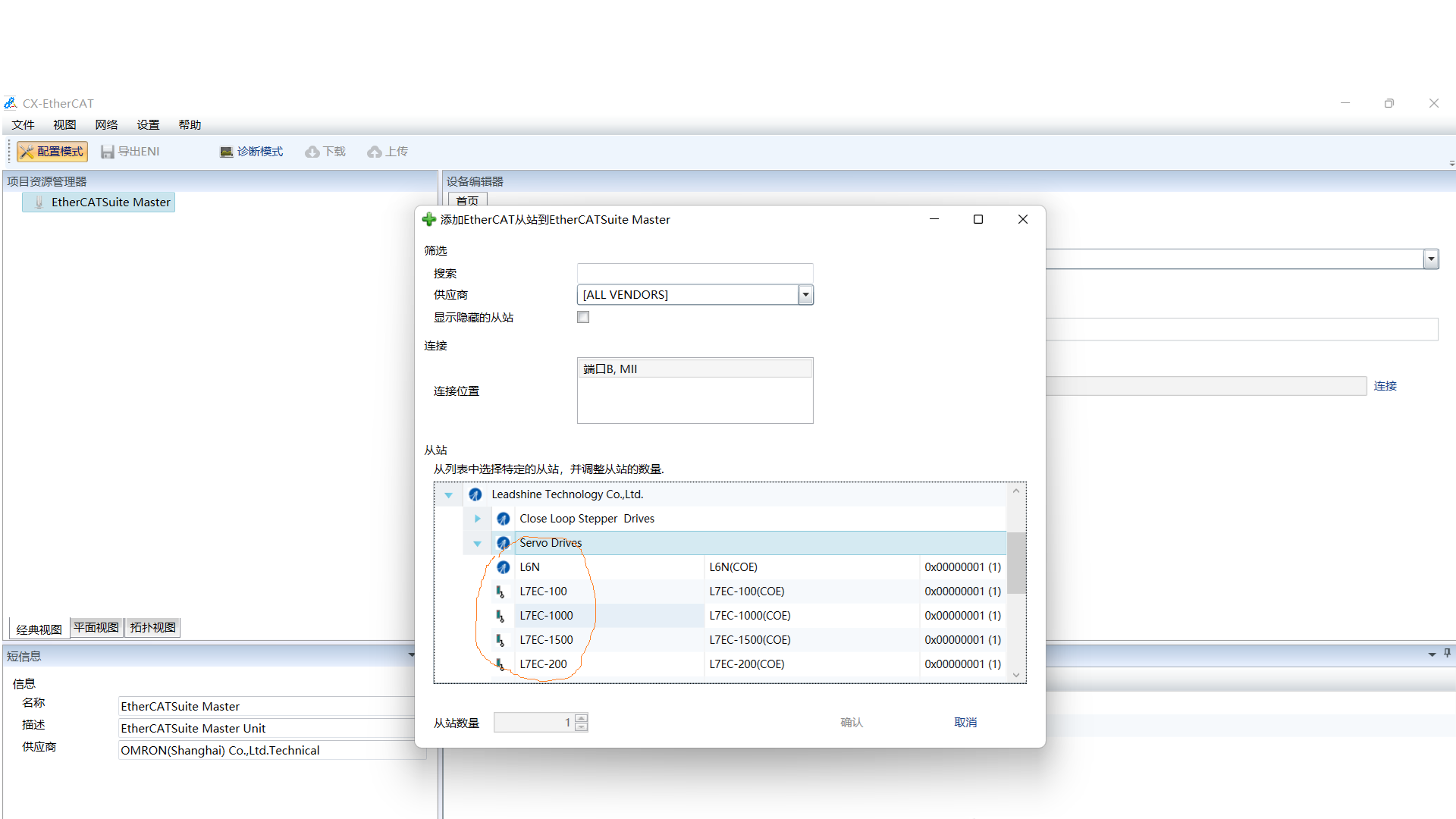Click the 连接 link on the right
Screen dimensions: 1456x819
pyautogui.click(x=1385, y=386)
